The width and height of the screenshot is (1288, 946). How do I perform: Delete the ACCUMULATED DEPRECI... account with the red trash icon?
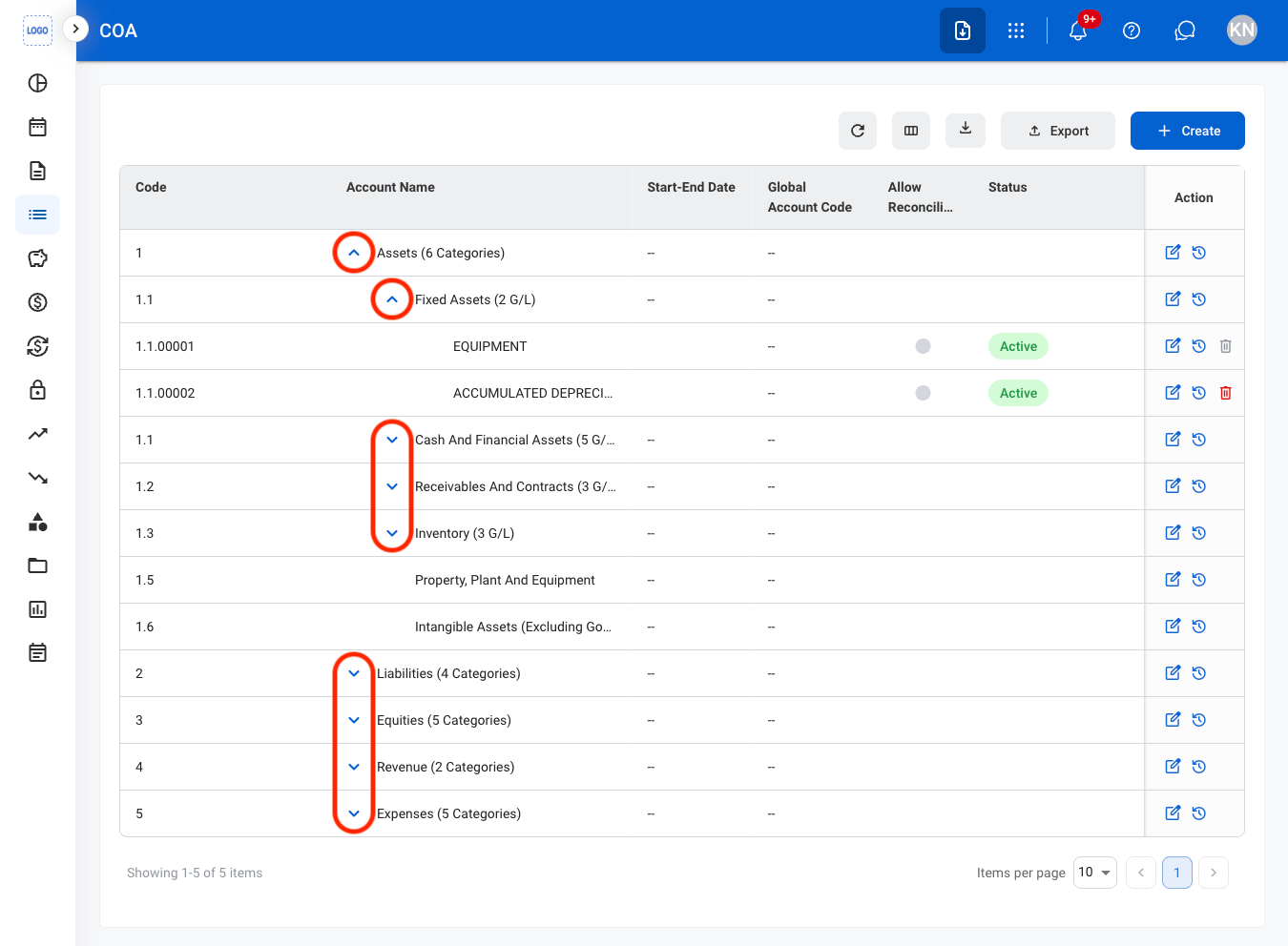tap(1226, 393)
